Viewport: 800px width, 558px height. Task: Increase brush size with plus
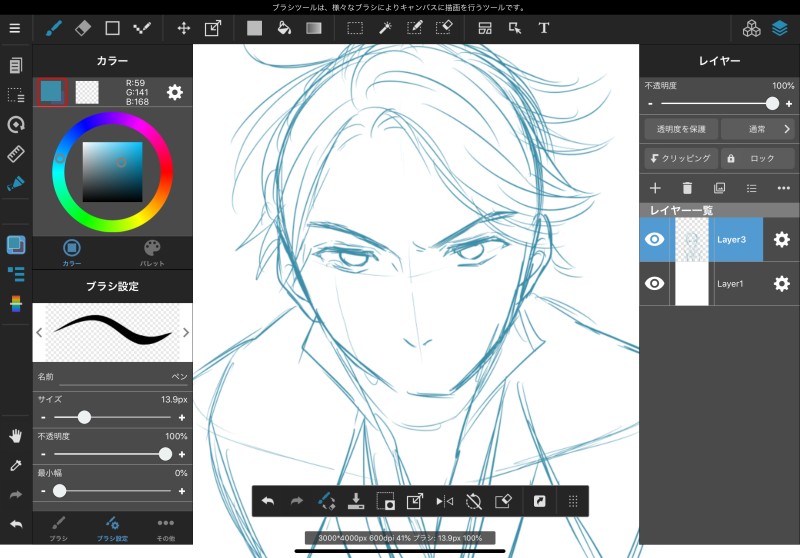[x=182, y=418]
